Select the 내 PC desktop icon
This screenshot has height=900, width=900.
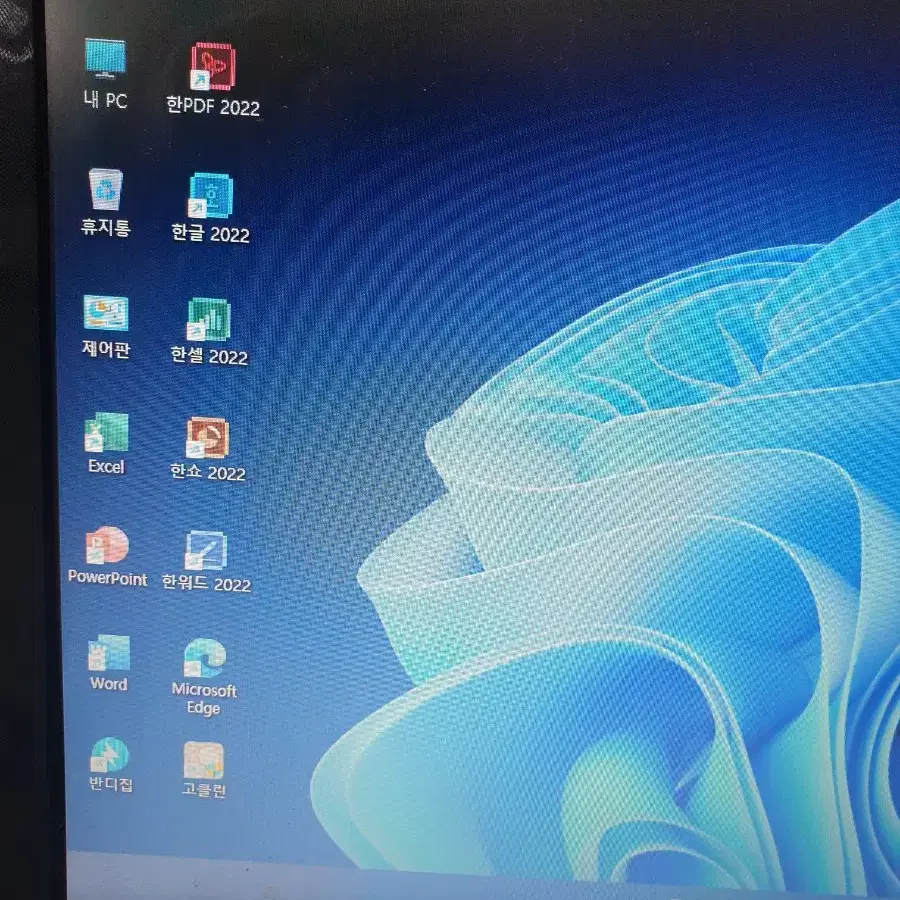tap(105, 59)
